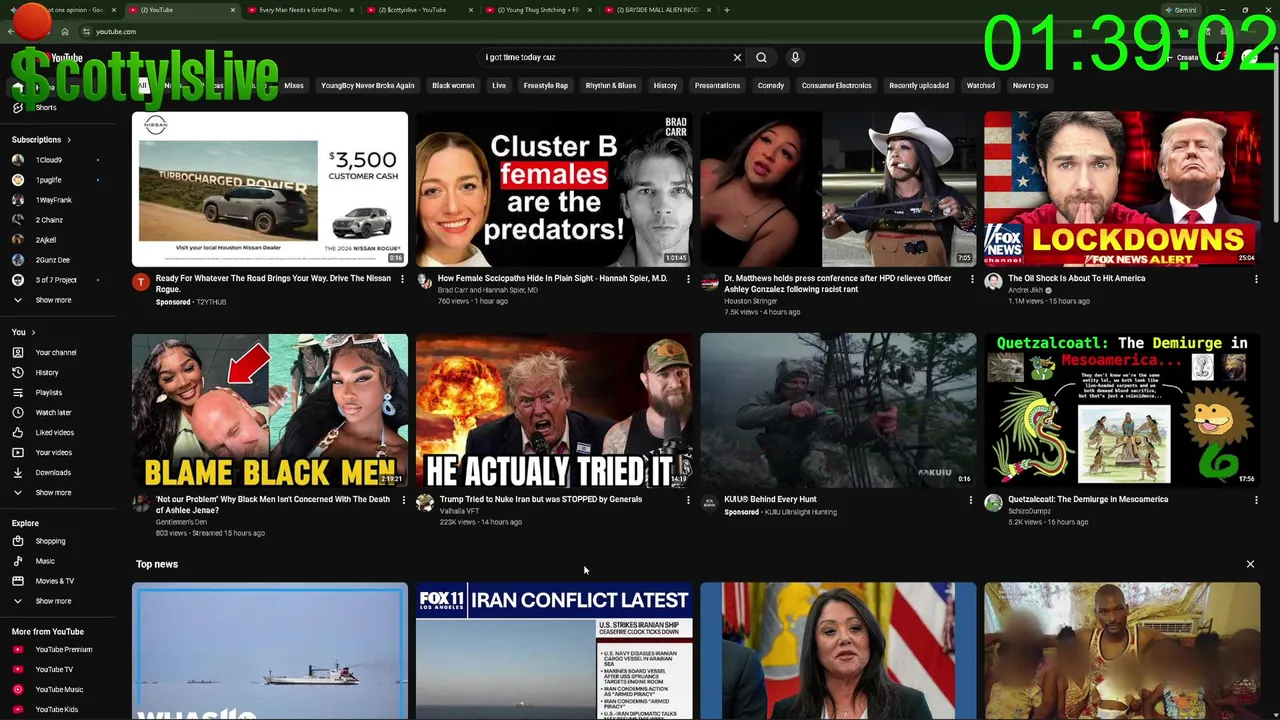
Task: Open Valhalla VFT channel link
Action: point(459,511)
